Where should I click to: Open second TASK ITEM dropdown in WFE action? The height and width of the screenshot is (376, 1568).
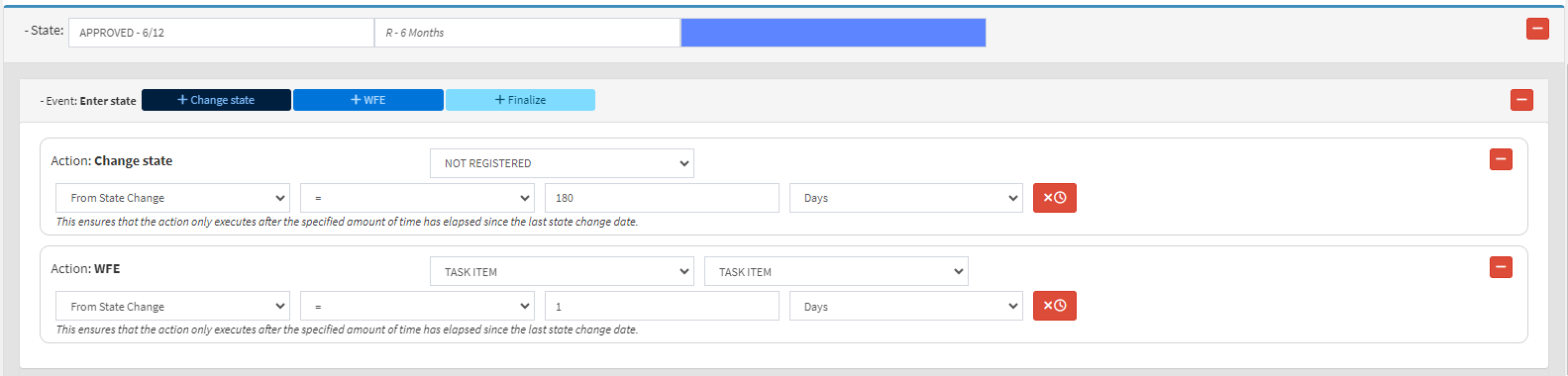point(836,271)
